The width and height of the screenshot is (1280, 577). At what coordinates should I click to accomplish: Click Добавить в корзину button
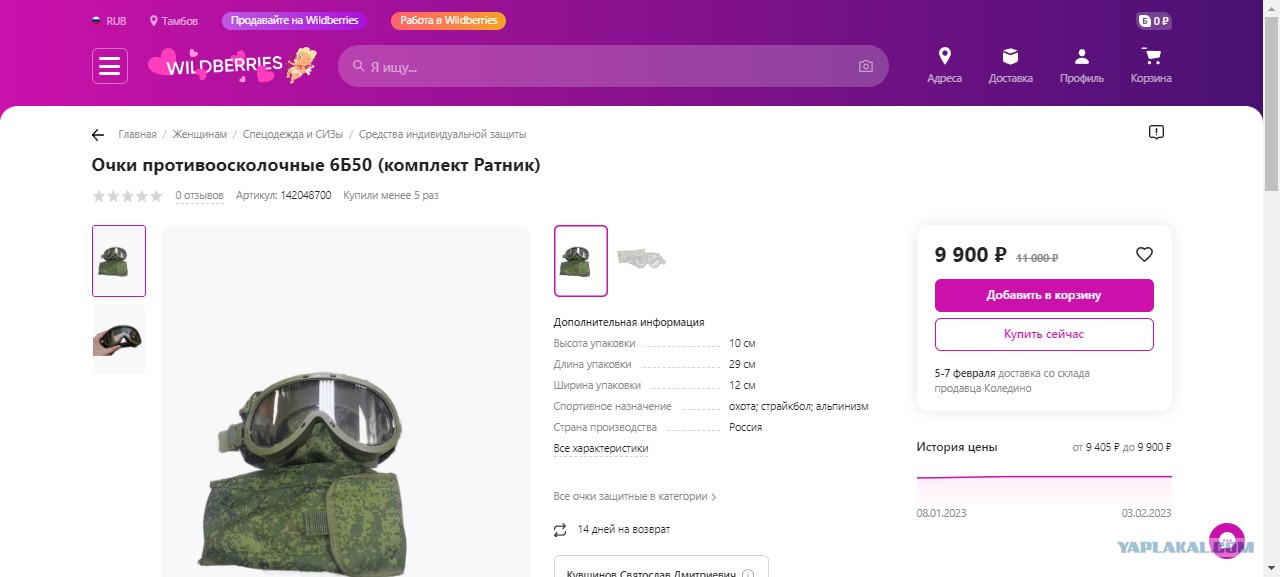click(1044, 295)
